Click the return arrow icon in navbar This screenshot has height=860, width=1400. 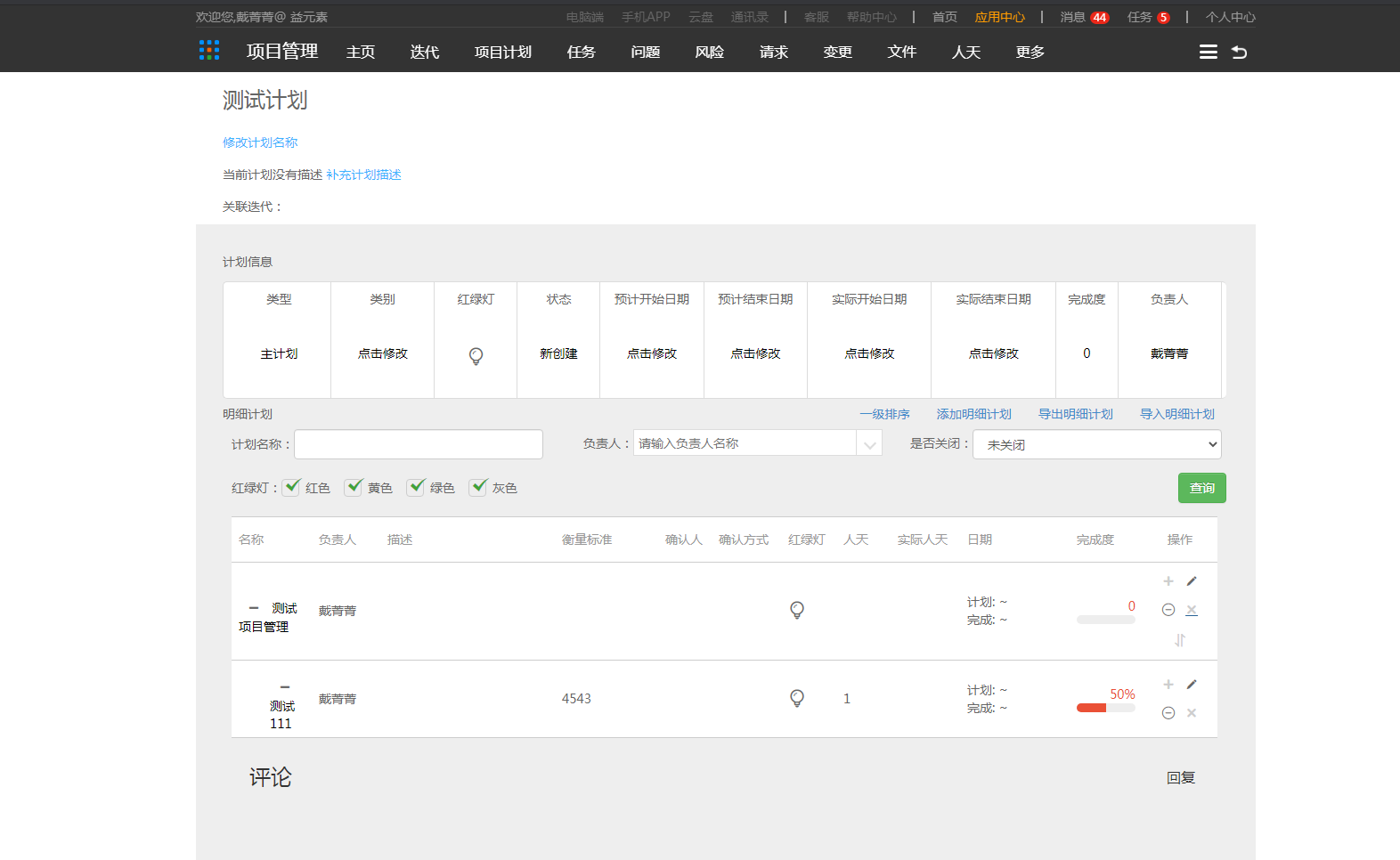(1239, 52)
